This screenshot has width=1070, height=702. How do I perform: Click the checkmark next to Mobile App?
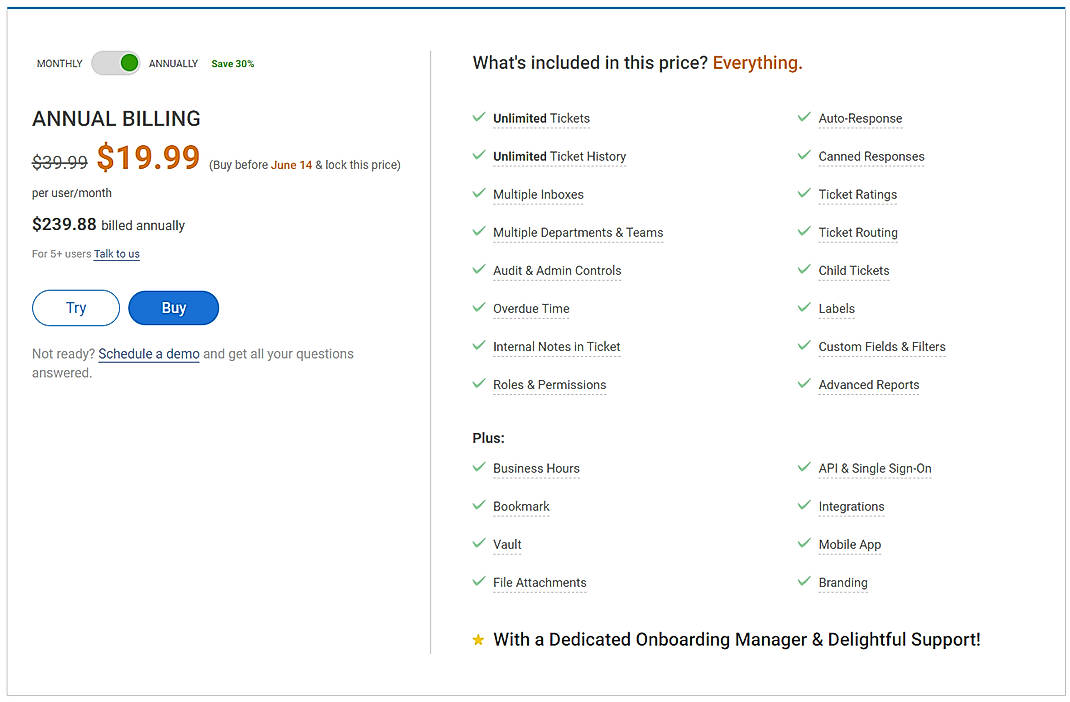[x=804, y=544]
